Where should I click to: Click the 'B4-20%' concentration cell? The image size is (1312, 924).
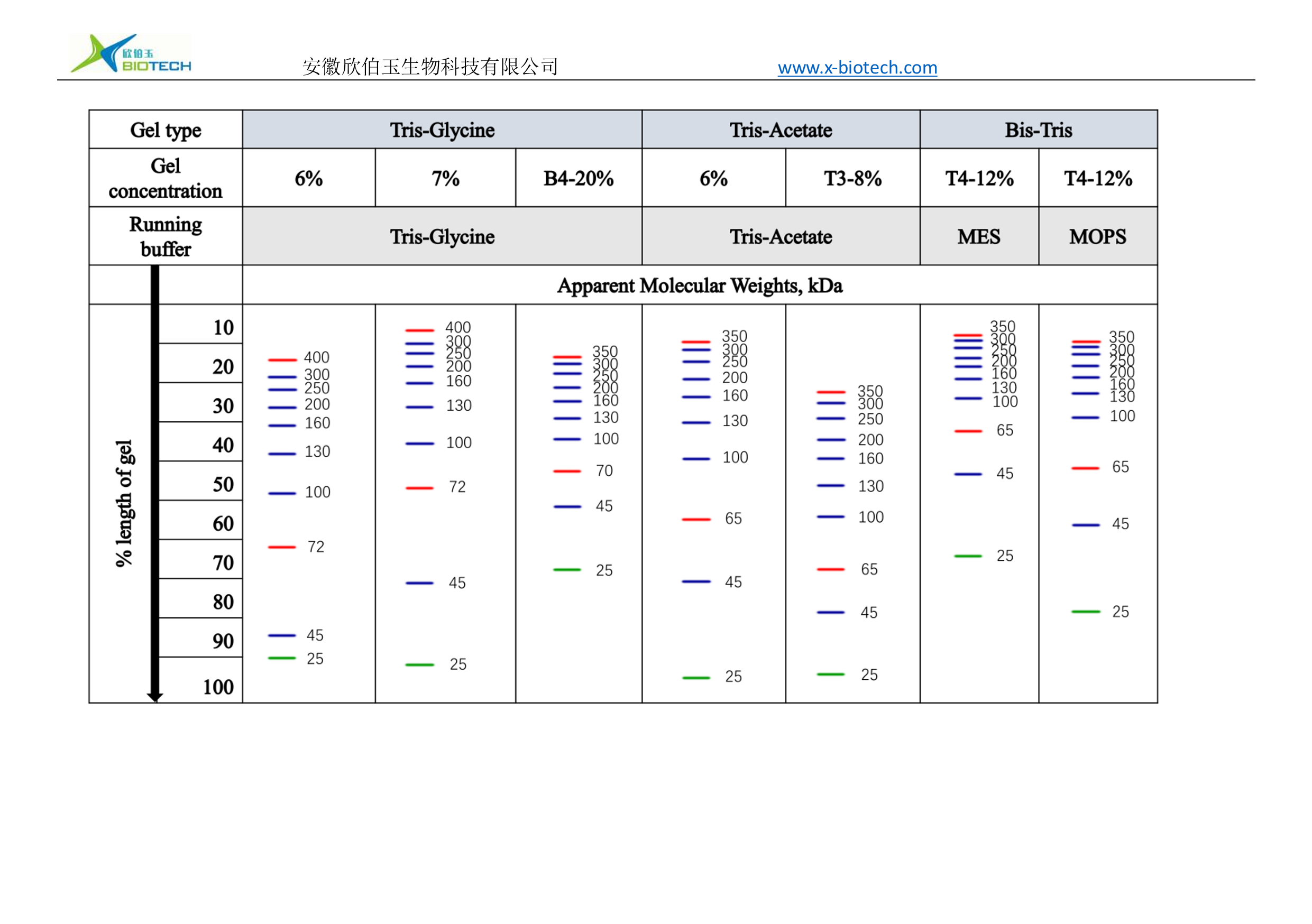click(x=579, y=179)
